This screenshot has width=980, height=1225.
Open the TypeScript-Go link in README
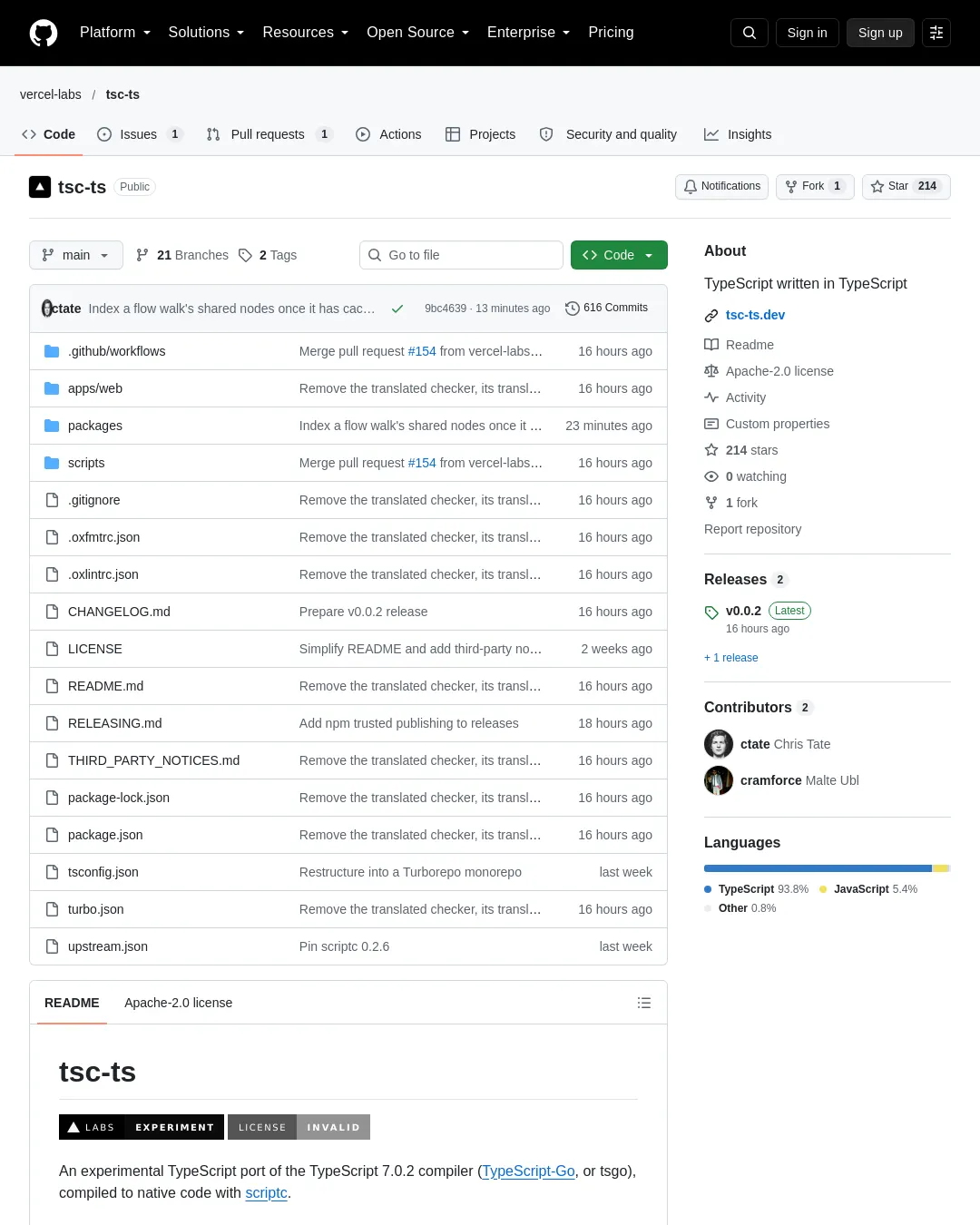pos(528,1171)
